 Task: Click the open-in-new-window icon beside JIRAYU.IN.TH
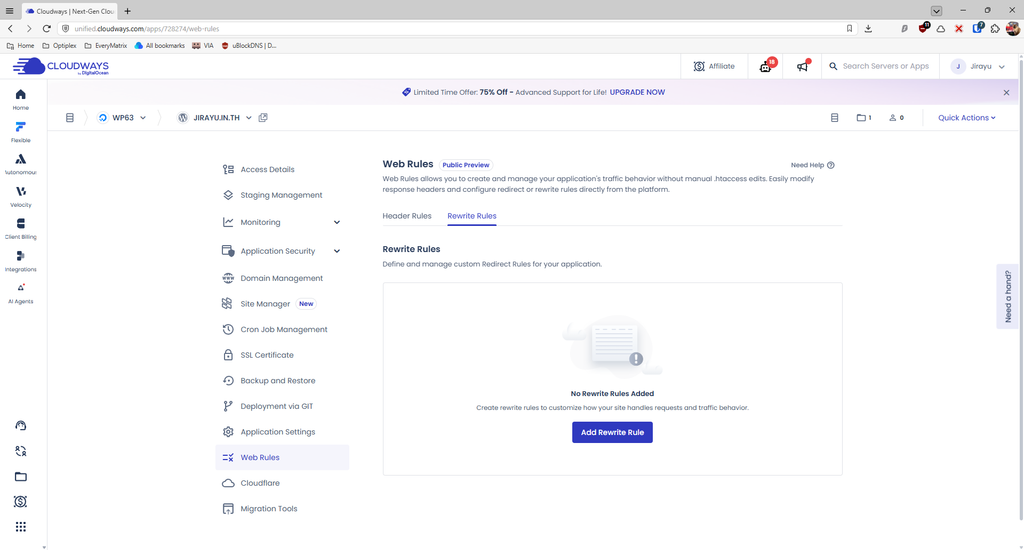point(263,118)
